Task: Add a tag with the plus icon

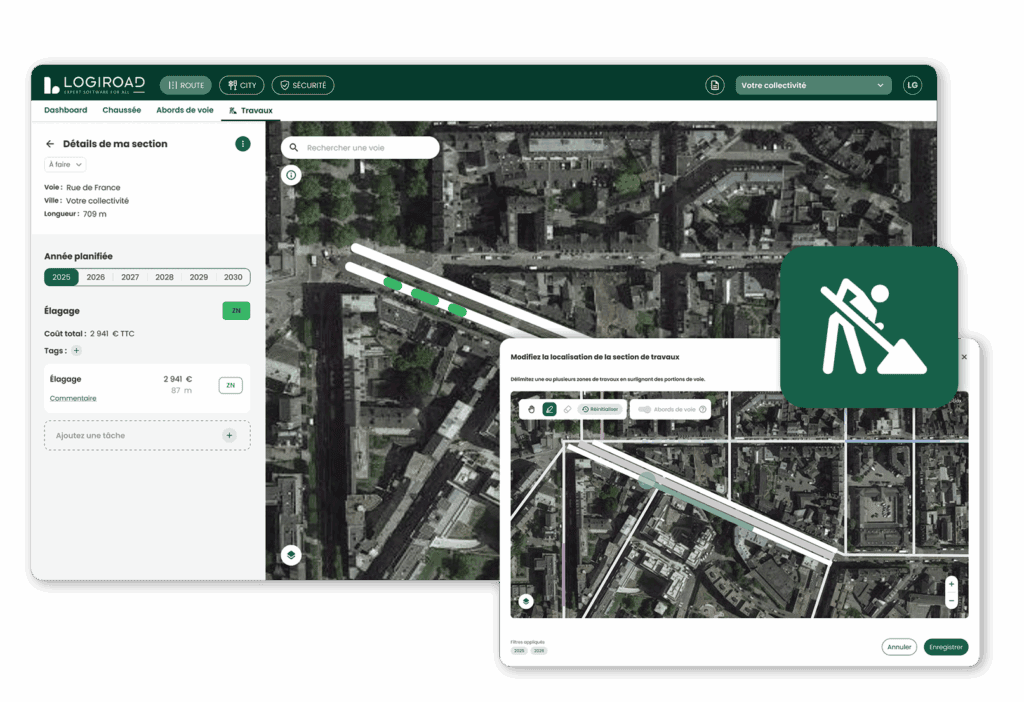Action: point(77,351)
